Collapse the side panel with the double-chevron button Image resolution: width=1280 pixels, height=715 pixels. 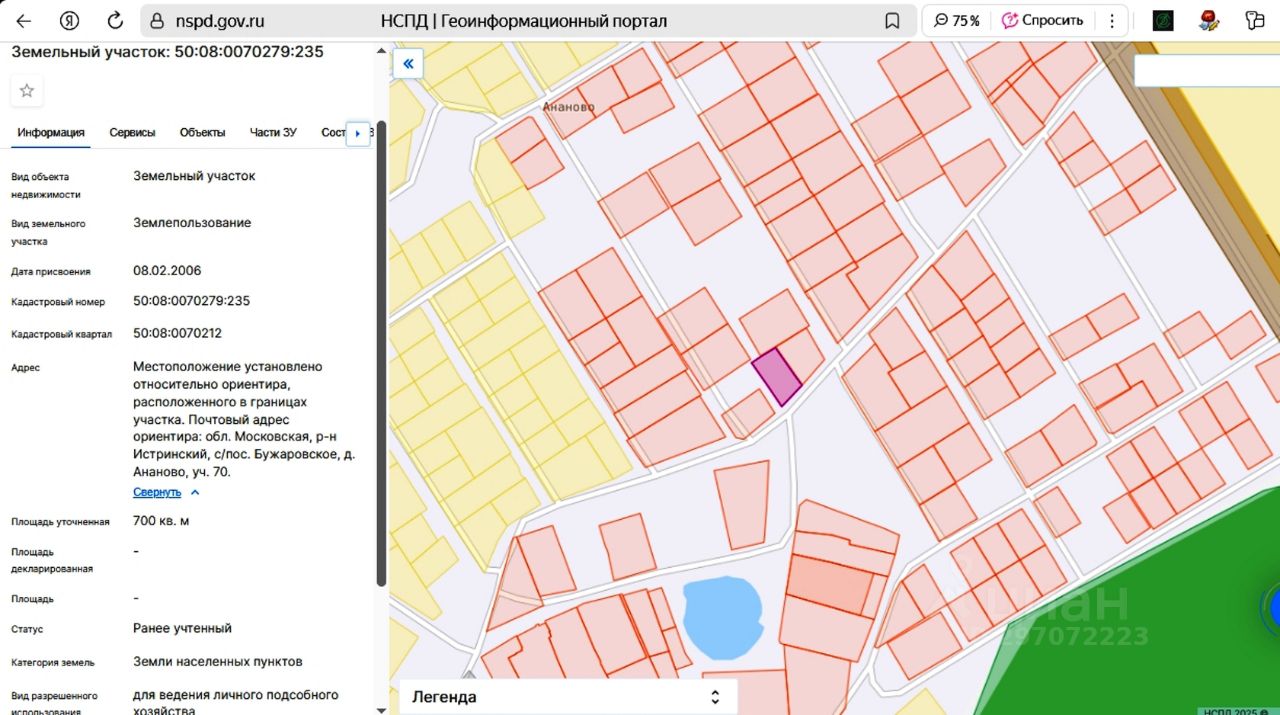(x=408, y=64)
